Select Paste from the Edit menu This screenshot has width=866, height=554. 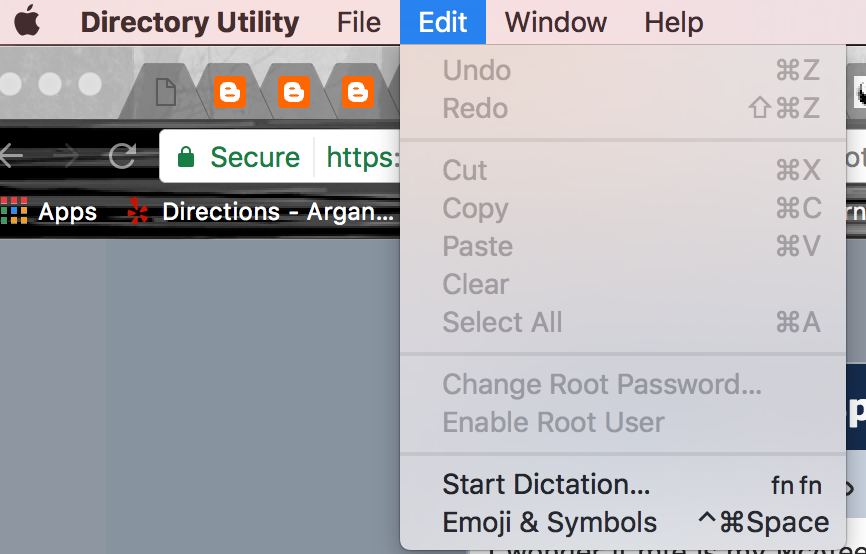[x=623, y=246]
